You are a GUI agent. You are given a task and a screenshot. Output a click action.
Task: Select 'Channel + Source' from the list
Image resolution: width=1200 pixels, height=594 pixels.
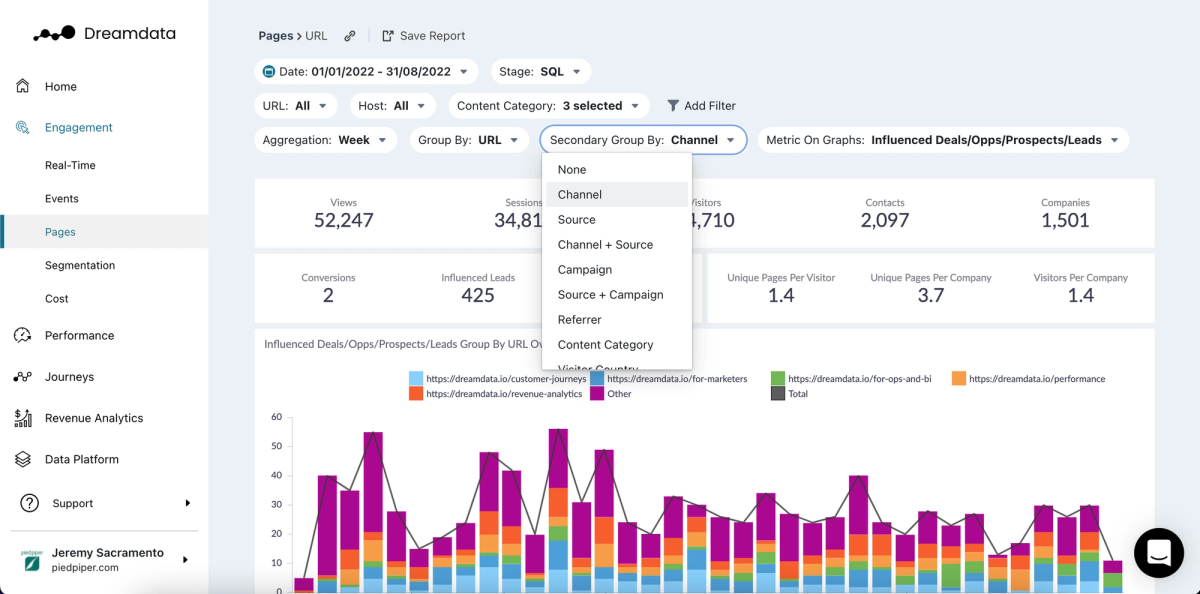[x=605, y=245]
